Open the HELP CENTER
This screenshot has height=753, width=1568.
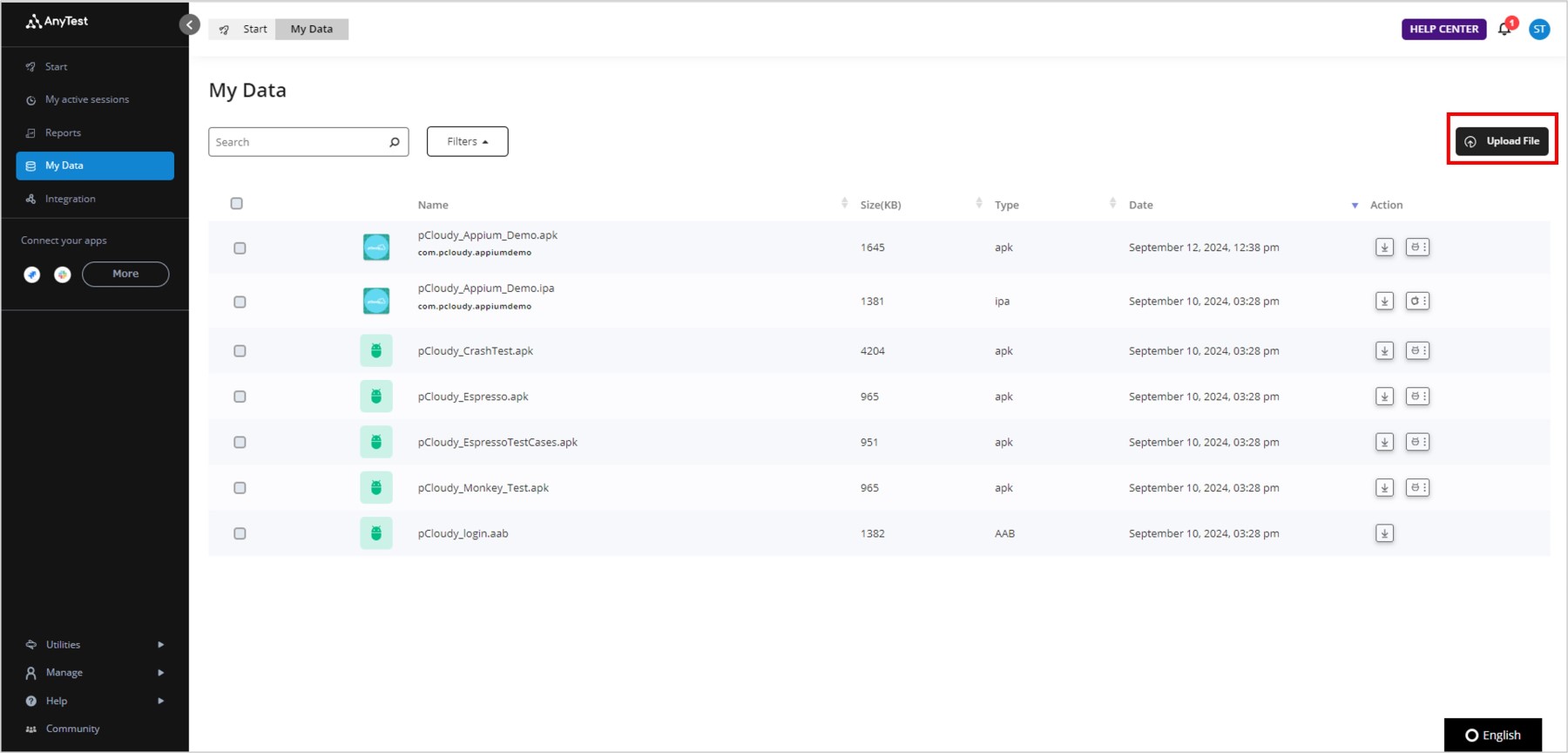click(1443, 30)
